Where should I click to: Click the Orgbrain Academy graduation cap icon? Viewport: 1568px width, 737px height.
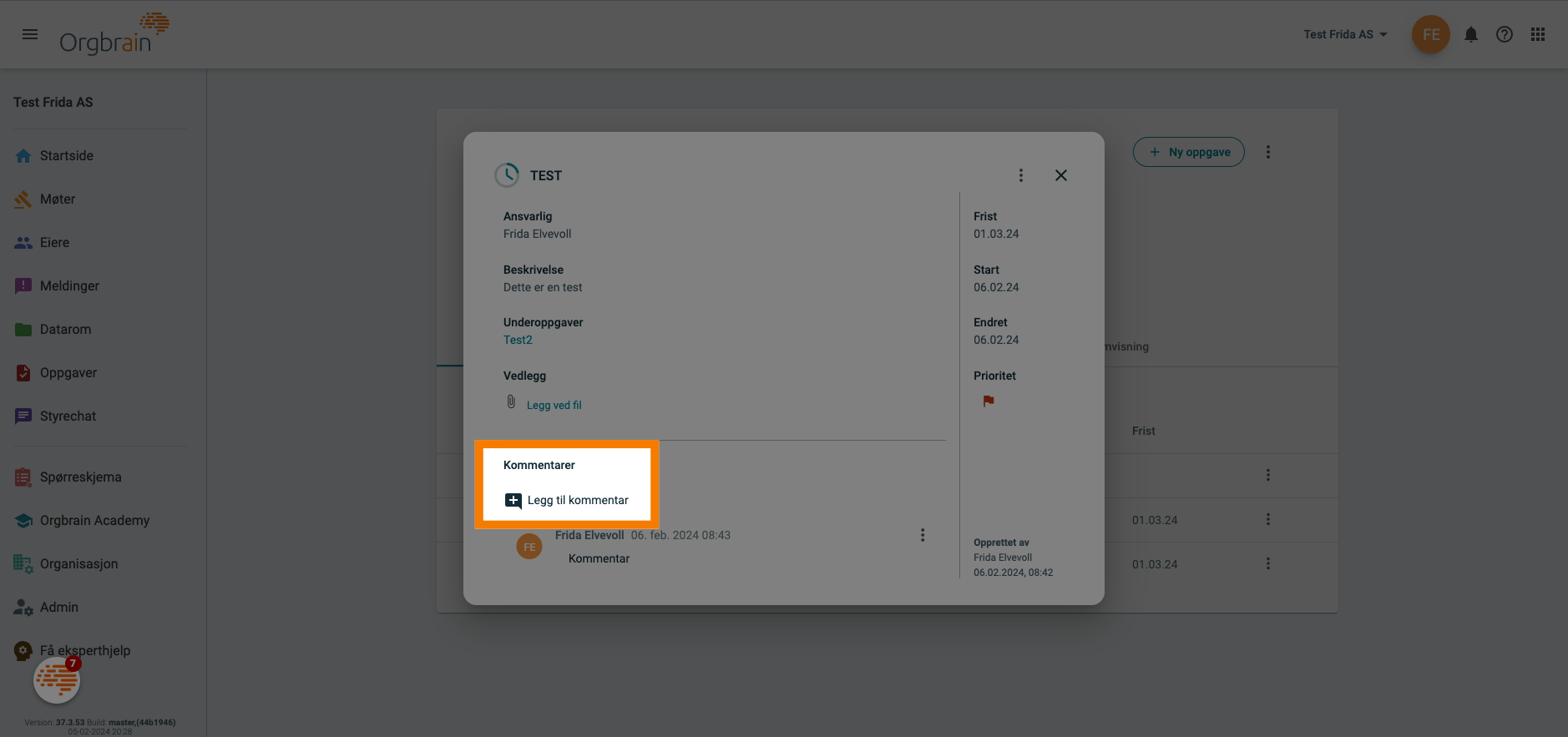point(23,521)
